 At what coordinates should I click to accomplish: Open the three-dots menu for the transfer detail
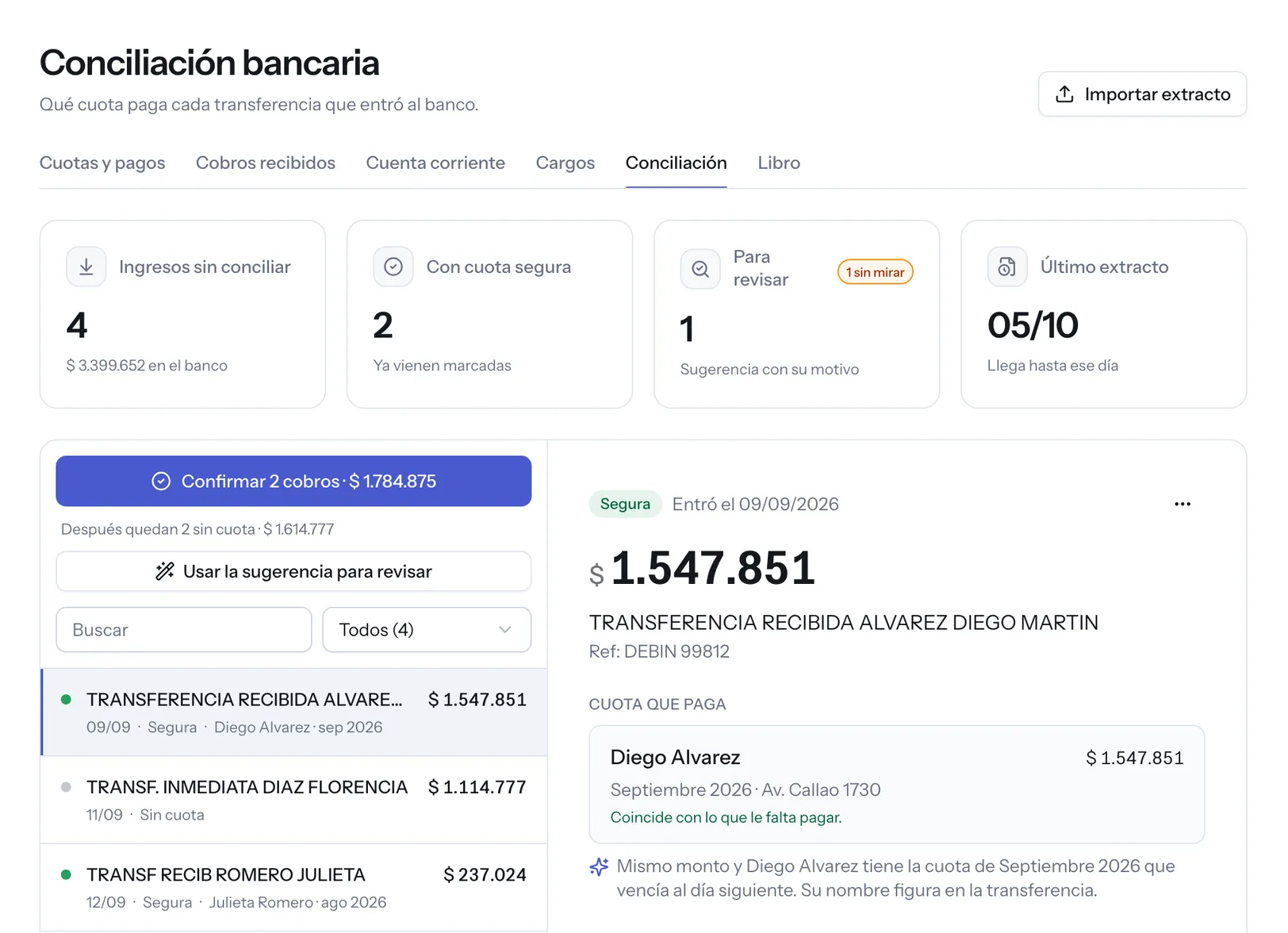1183,504
